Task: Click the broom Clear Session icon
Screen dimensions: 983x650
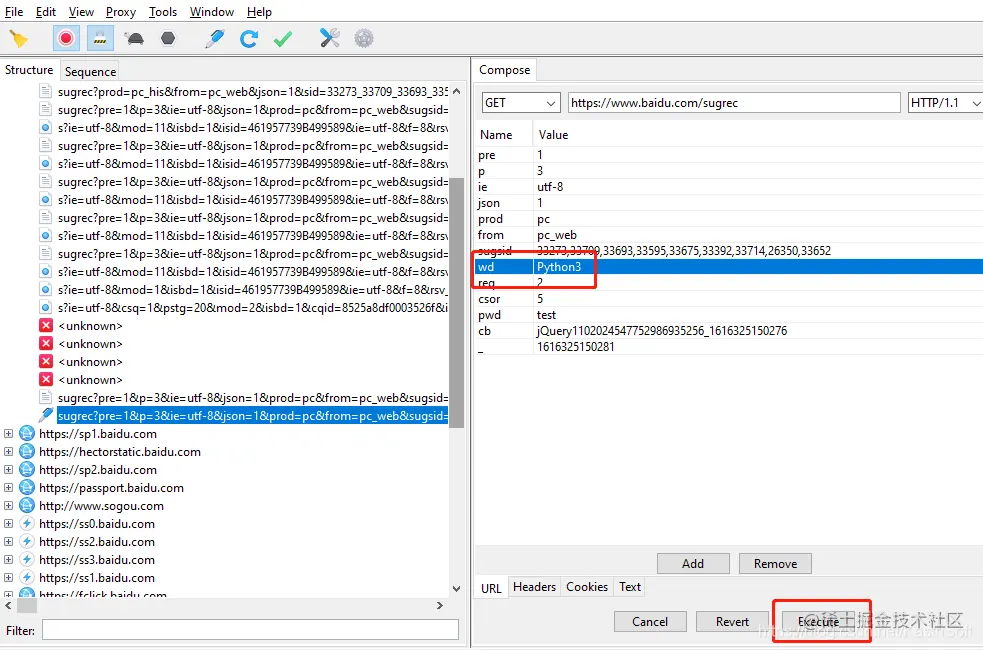Action: coord(19,39)
